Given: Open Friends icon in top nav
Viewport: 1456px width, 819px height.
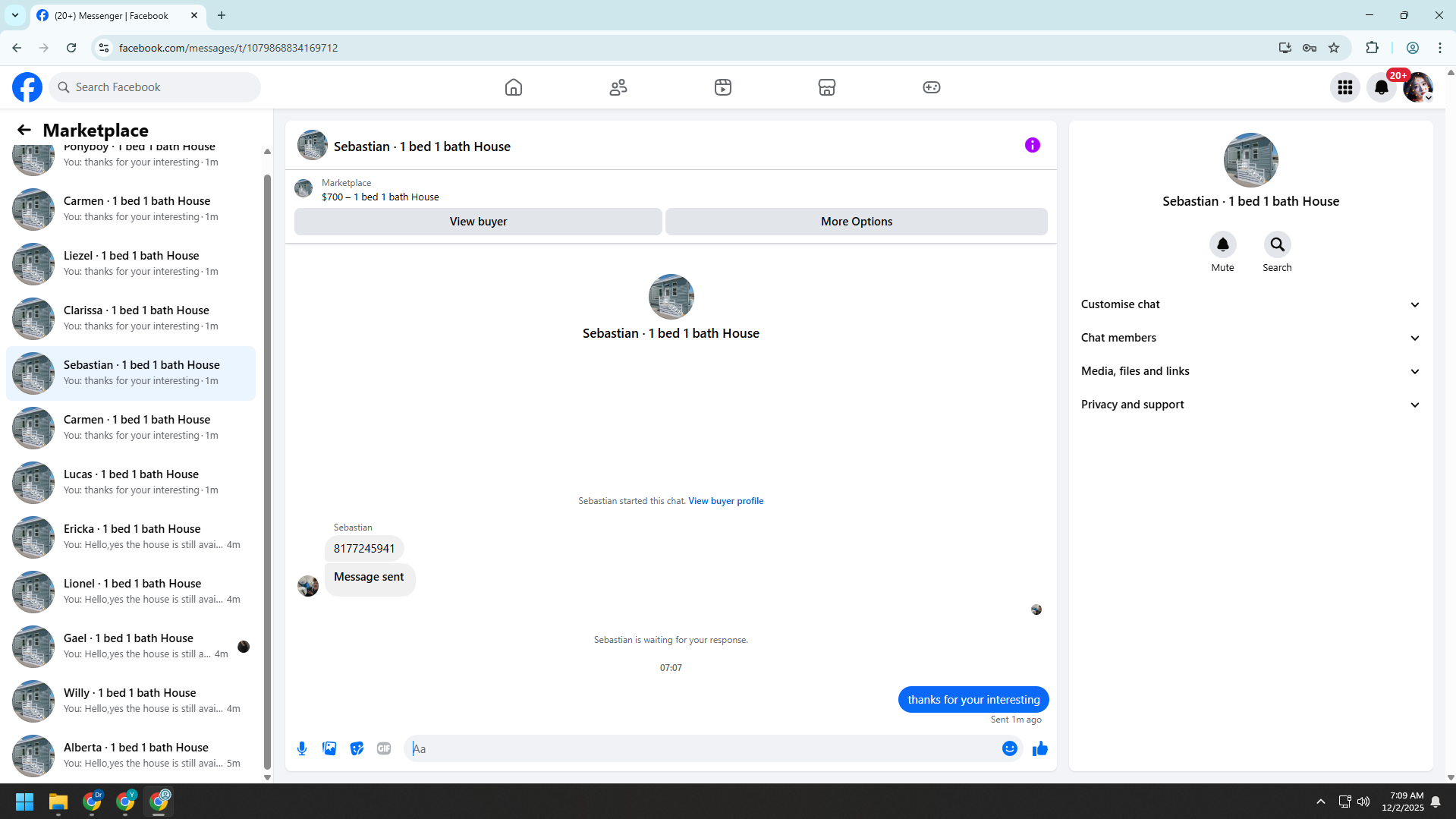Looking at the screenshot, I should pyautogui.click(x=618, y=87).
